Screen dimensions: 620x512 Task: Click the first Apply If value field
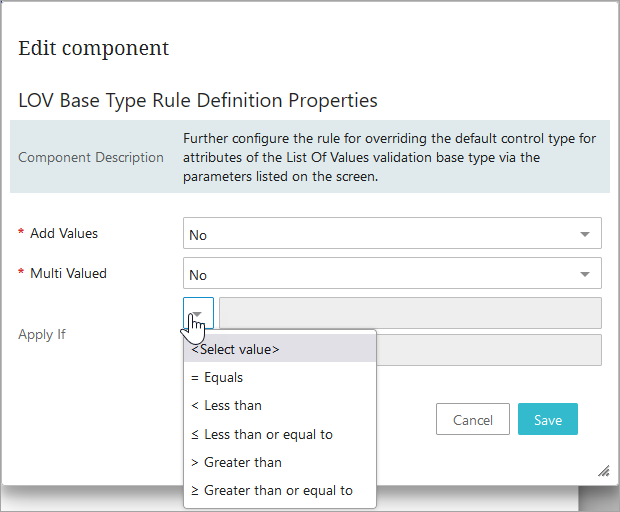(x=410, y=313)
